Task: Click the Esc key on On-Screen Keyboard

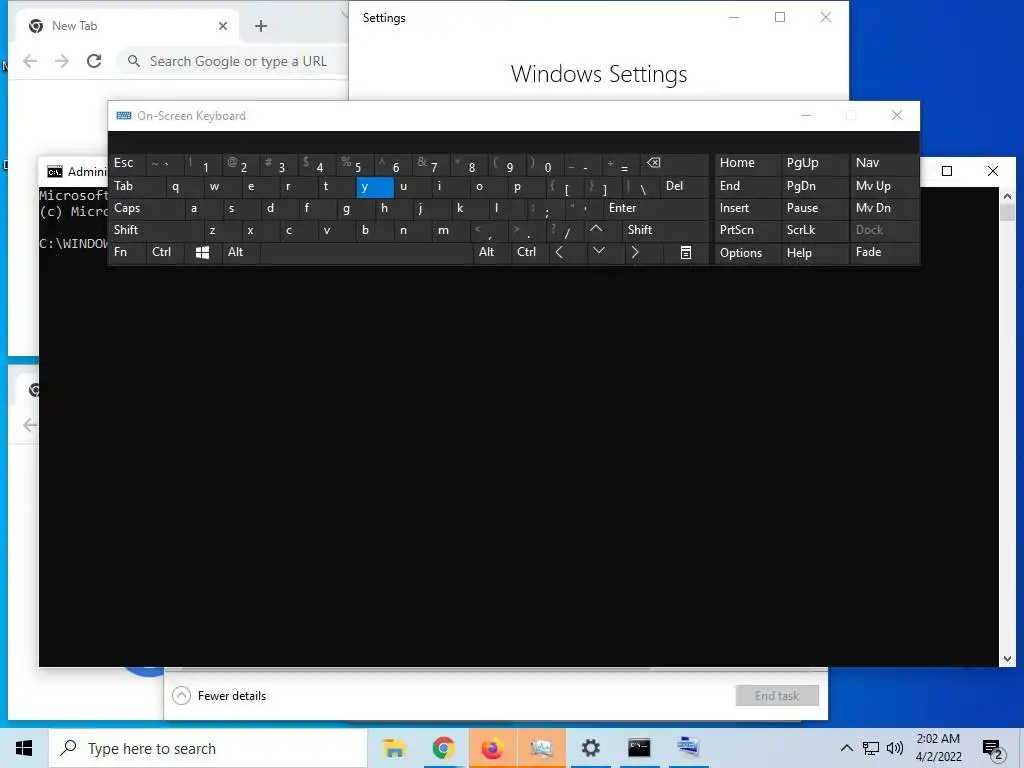Action: (x=127, y=163)
